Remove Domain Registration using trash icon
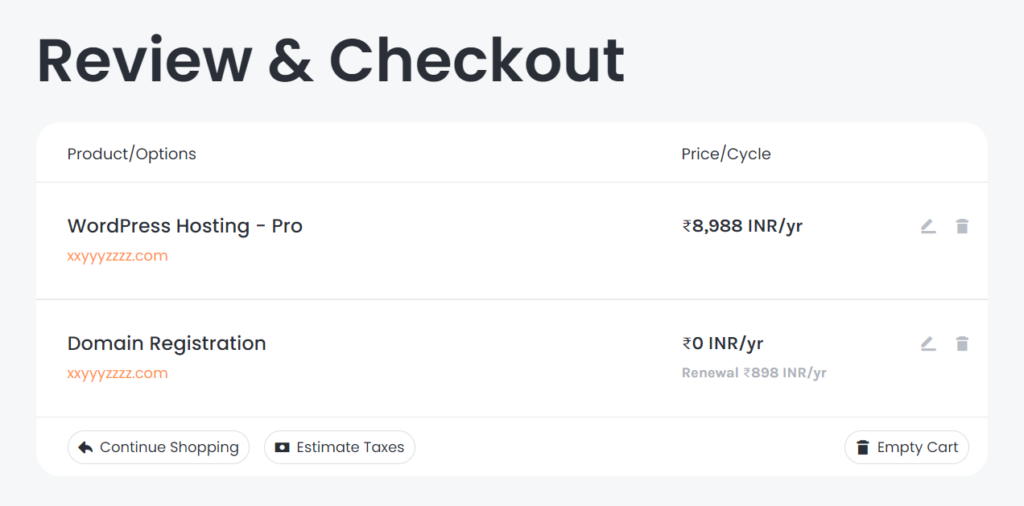Screen dimensions: 1024x506 pos(962,343)
